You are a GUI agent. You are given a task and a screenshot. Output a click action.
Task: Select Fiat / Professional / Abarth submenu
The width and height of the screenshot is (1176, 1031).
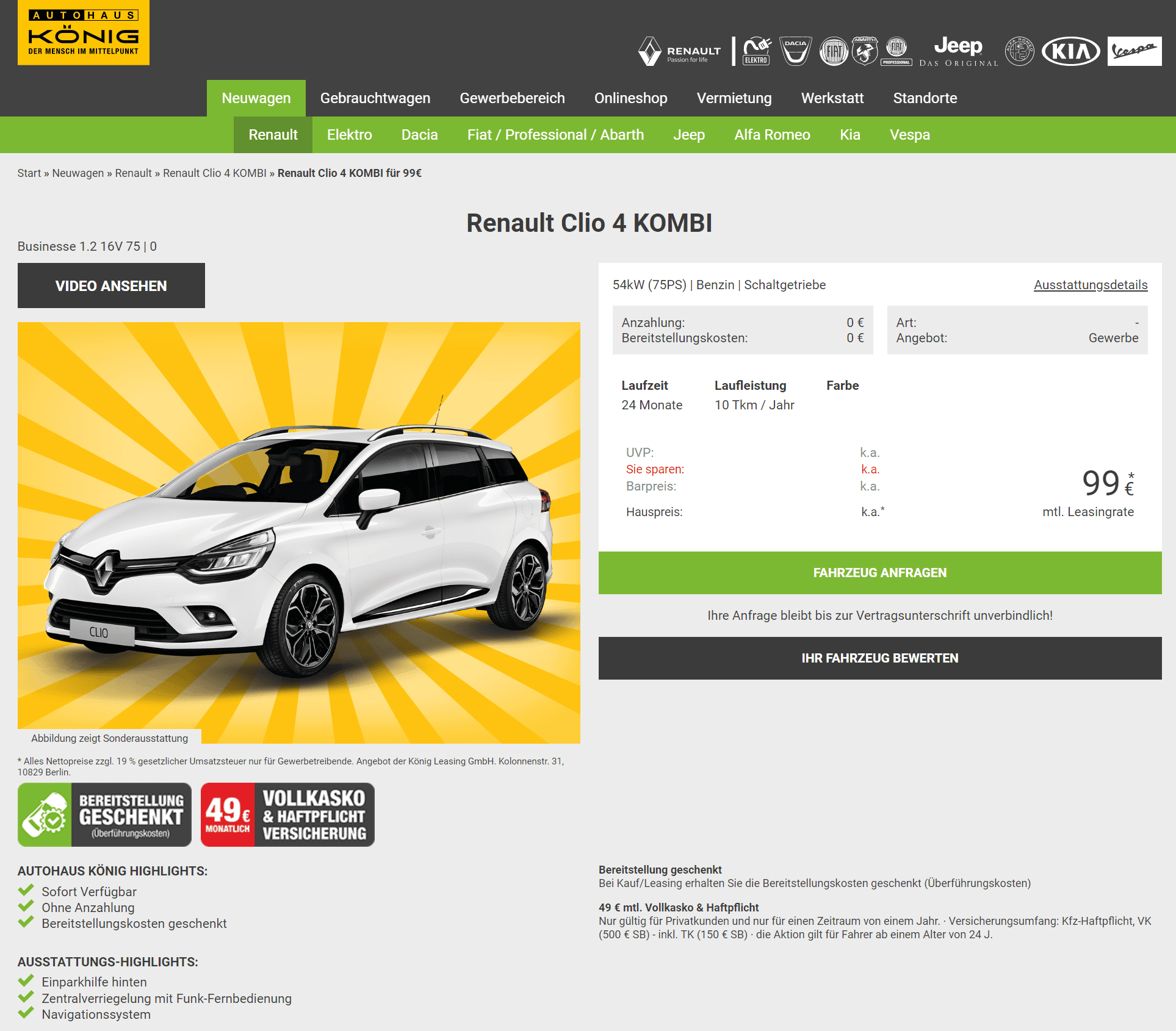click(x=555, y=135)
